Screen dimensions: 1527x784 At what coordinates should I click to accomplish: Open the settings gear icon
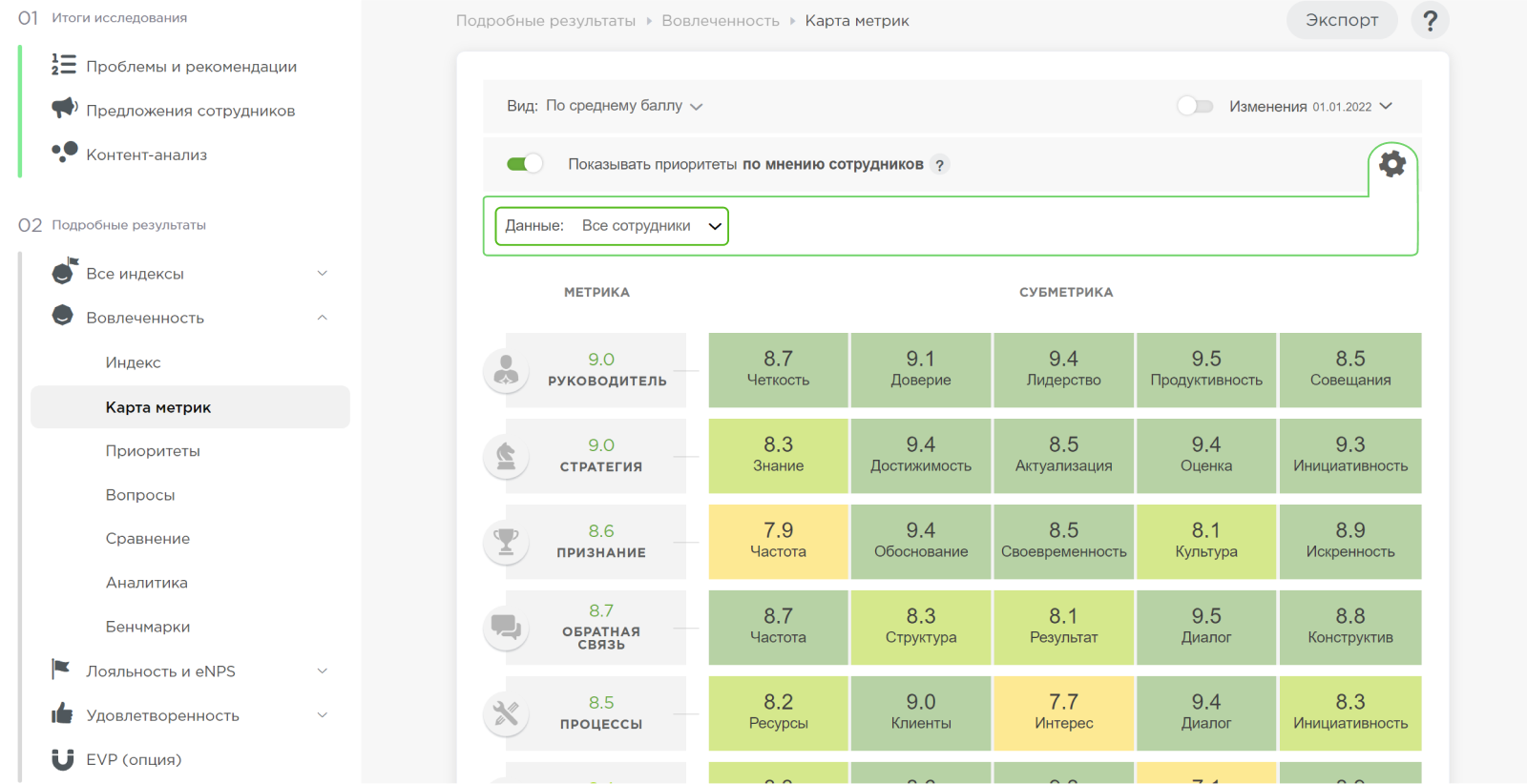click(1392, 164)
